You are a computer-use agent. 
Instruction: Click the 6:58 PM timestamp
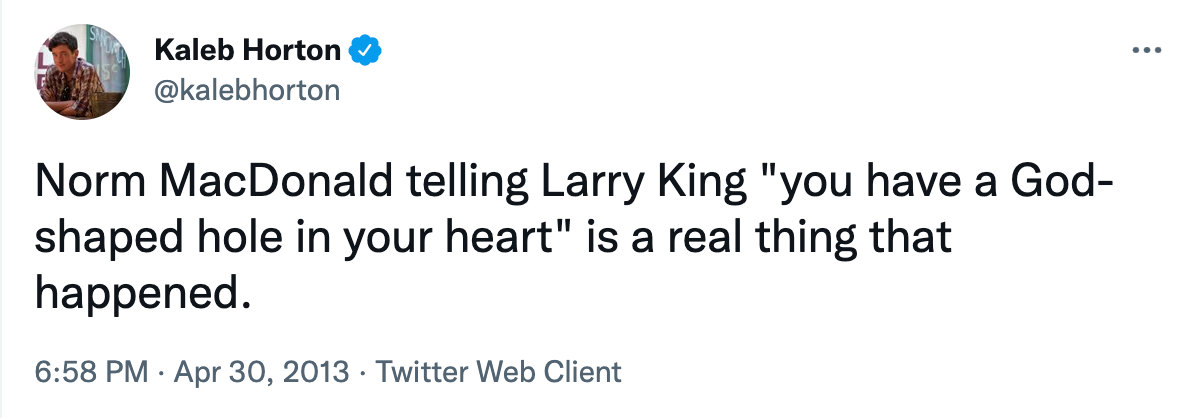pyautogui.click(x=91, y=373)
